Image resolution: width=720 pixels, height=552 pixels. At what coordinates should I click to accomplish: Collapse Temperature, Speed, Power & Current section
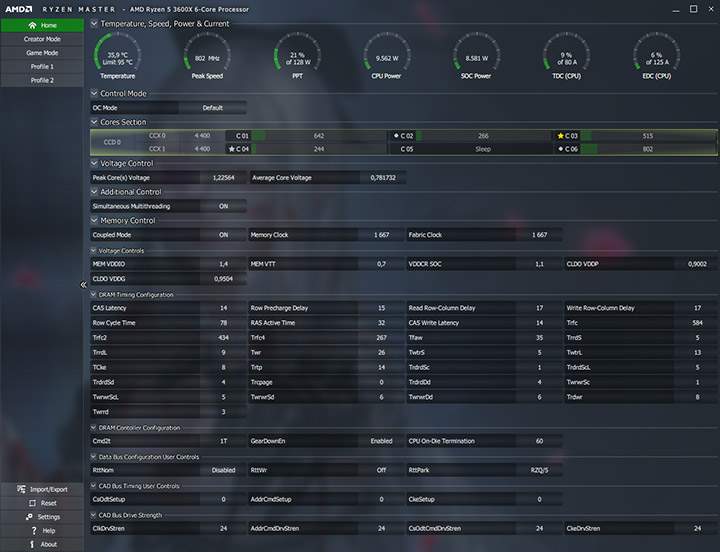pyautogui.click(x=94, y=23)
